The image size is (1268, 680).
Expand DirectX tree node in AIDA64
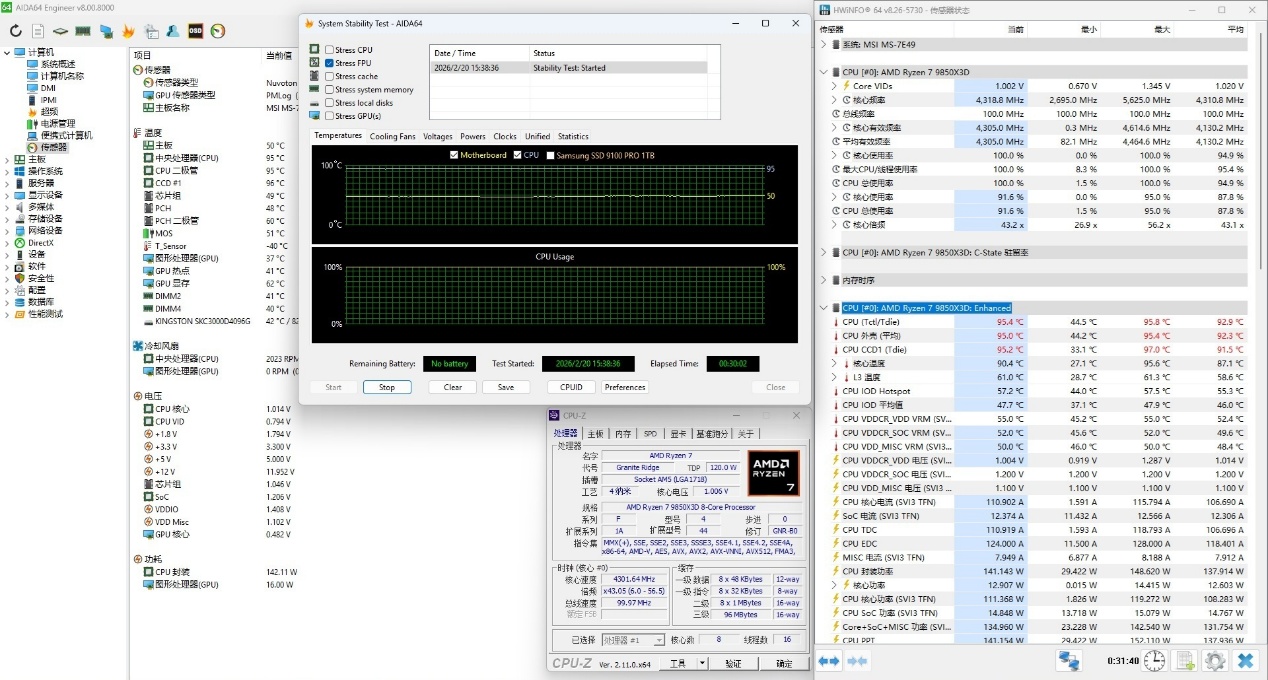click(7, 243)
